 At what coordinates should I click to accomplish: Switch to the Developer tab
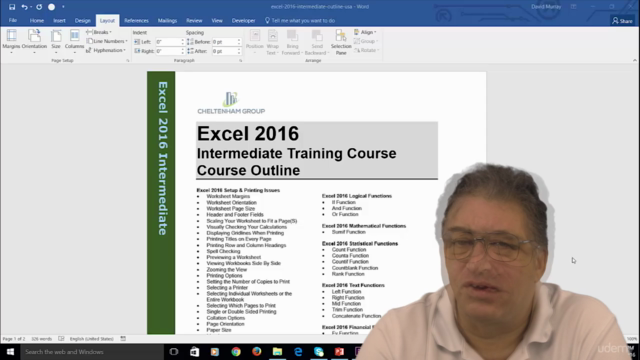(243, 20)
